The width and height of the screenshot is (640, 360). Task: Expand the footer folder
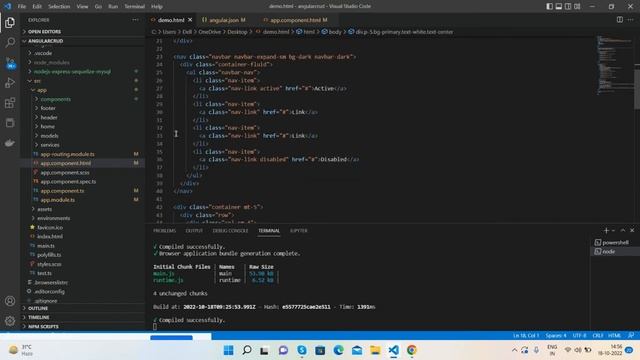[82, 108]
